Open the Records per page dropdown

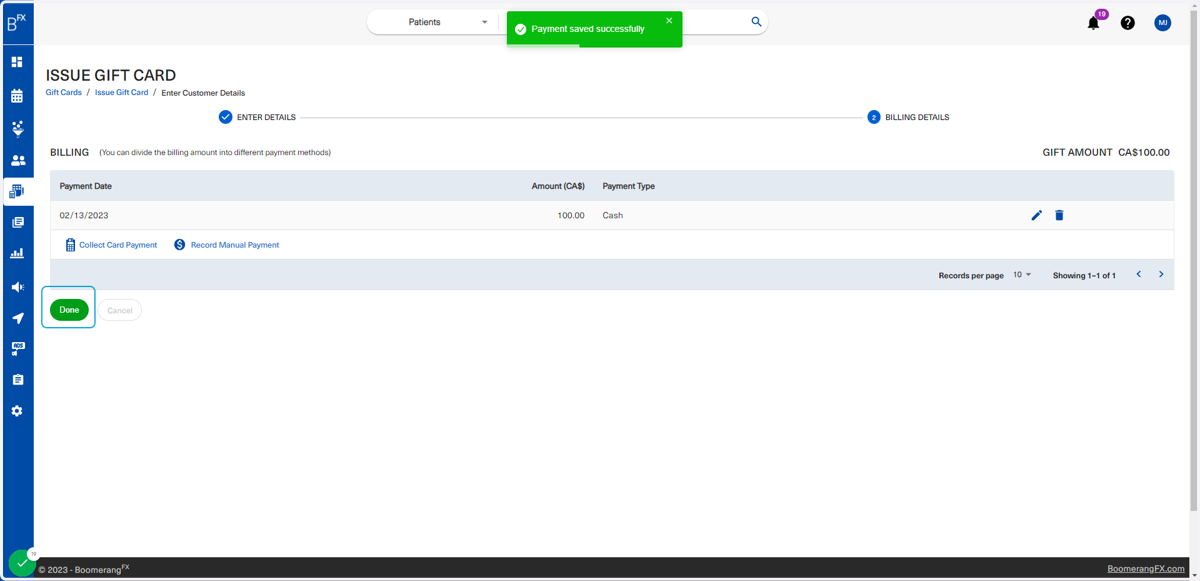click(x=1021, y=274)
